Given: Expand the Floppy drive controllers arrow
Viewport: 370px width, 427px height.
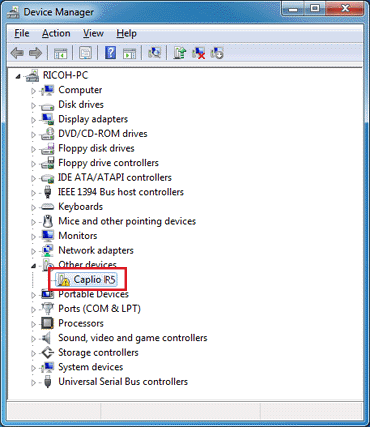Looking at the screenshot, I should [x=33, y=164].
